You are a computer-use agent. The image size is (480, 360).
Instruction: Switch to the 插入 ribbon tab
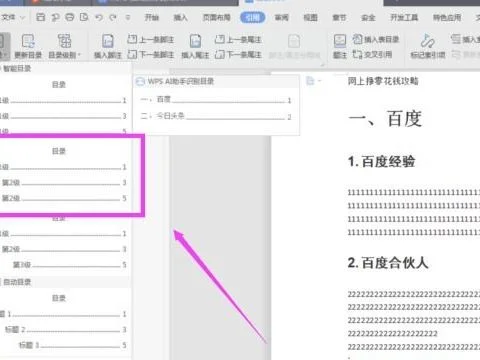(181, 17)
